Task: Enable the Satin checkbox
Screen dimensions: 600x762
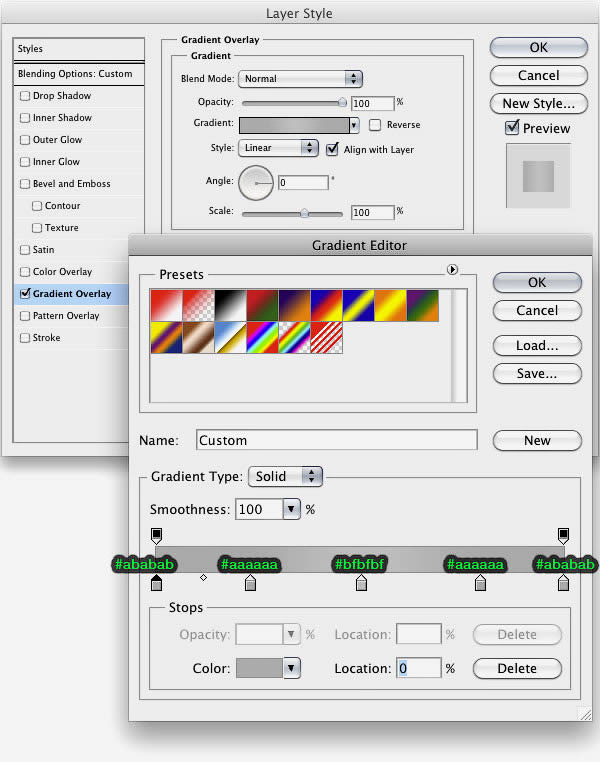Action: click(x=25, y=250)
